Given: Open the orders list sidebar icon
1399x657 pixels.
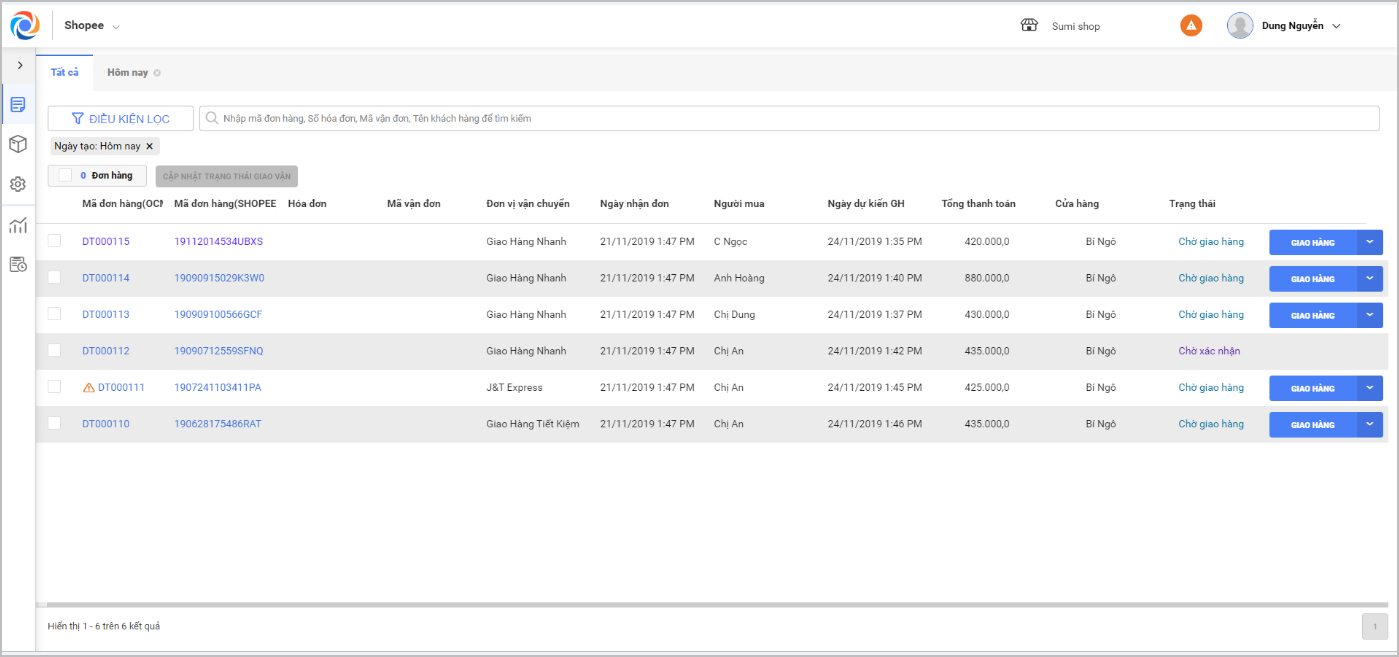Looking at the screenshot, I should (18, 104).
